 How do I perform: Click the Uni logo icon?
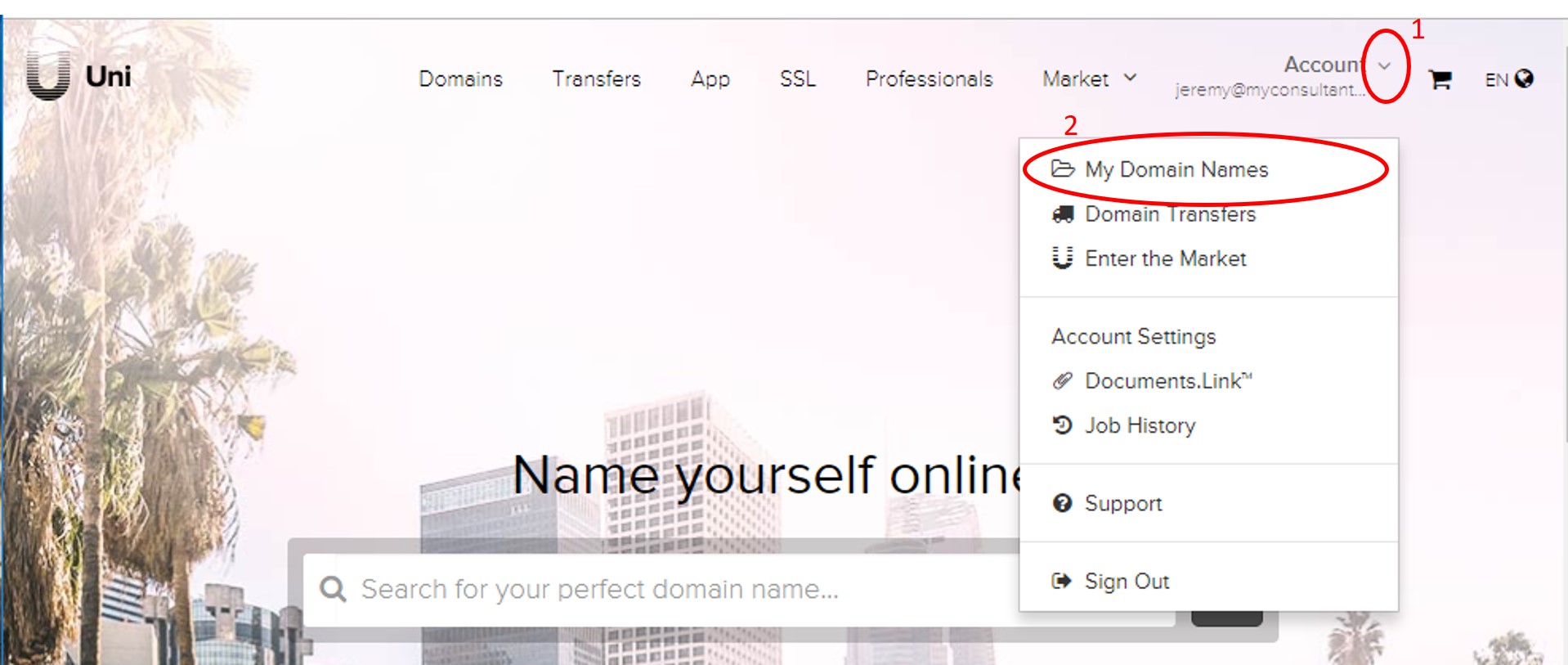pos(47,75)
